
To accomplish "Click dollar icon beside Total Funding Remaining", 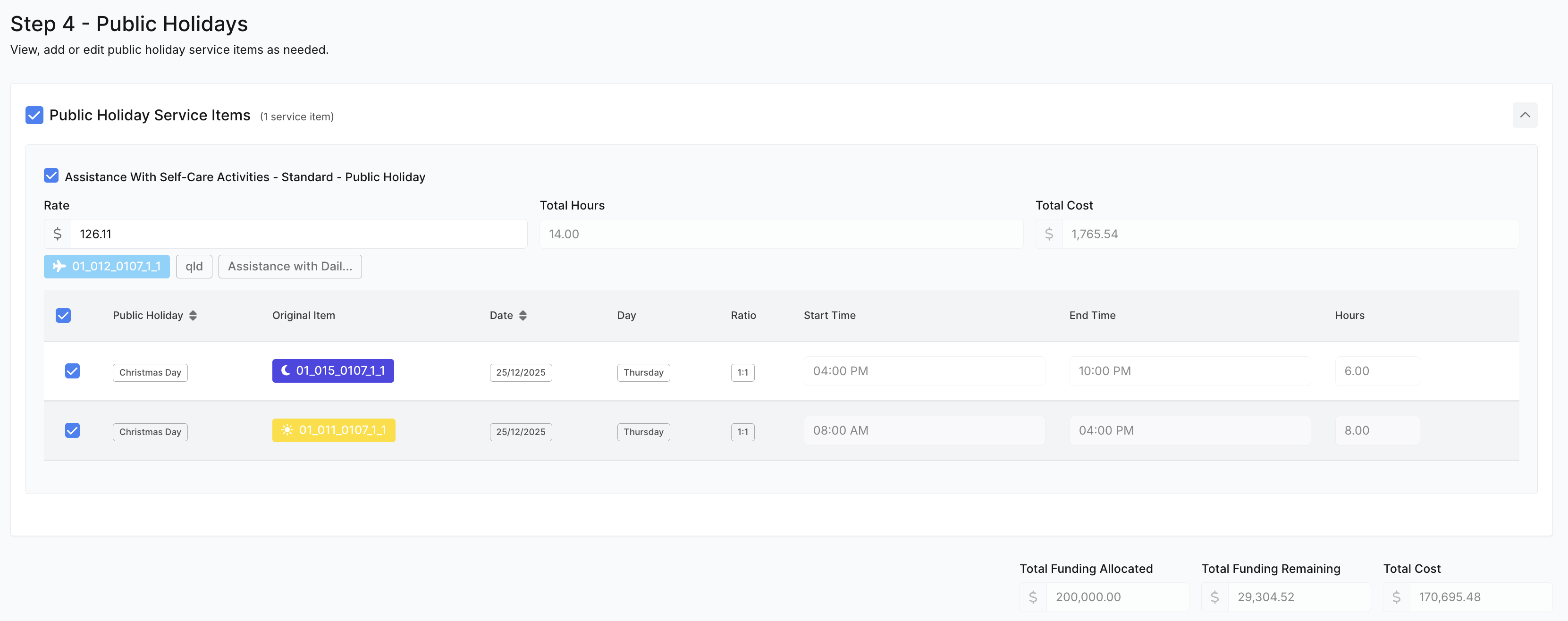I will [1214, 596].
